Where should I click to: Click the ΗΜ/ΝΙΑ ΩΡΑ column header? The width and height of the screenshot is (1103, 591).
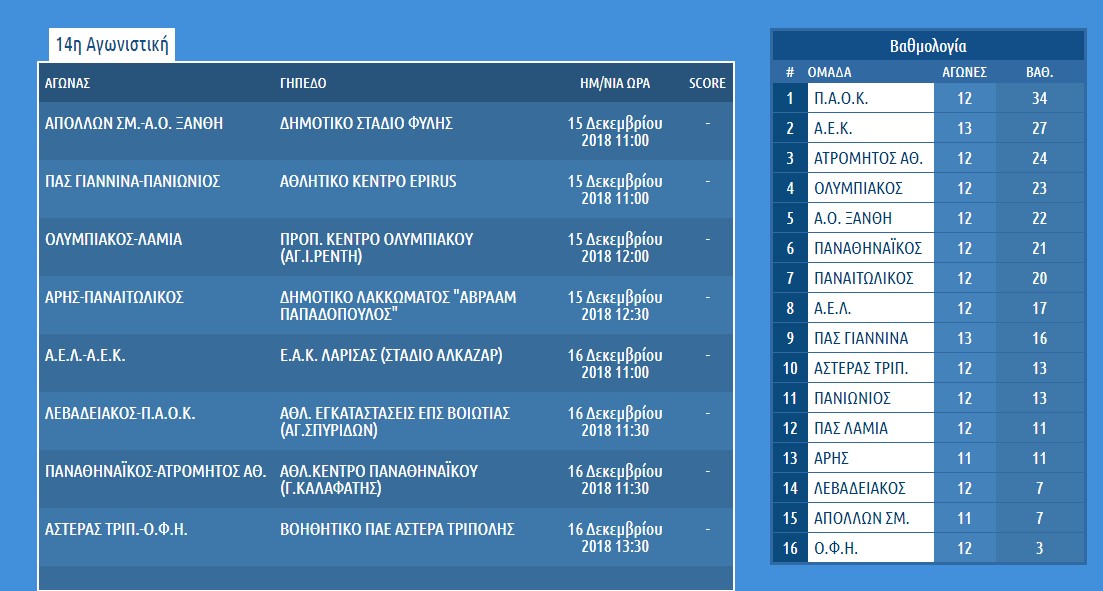615,83
